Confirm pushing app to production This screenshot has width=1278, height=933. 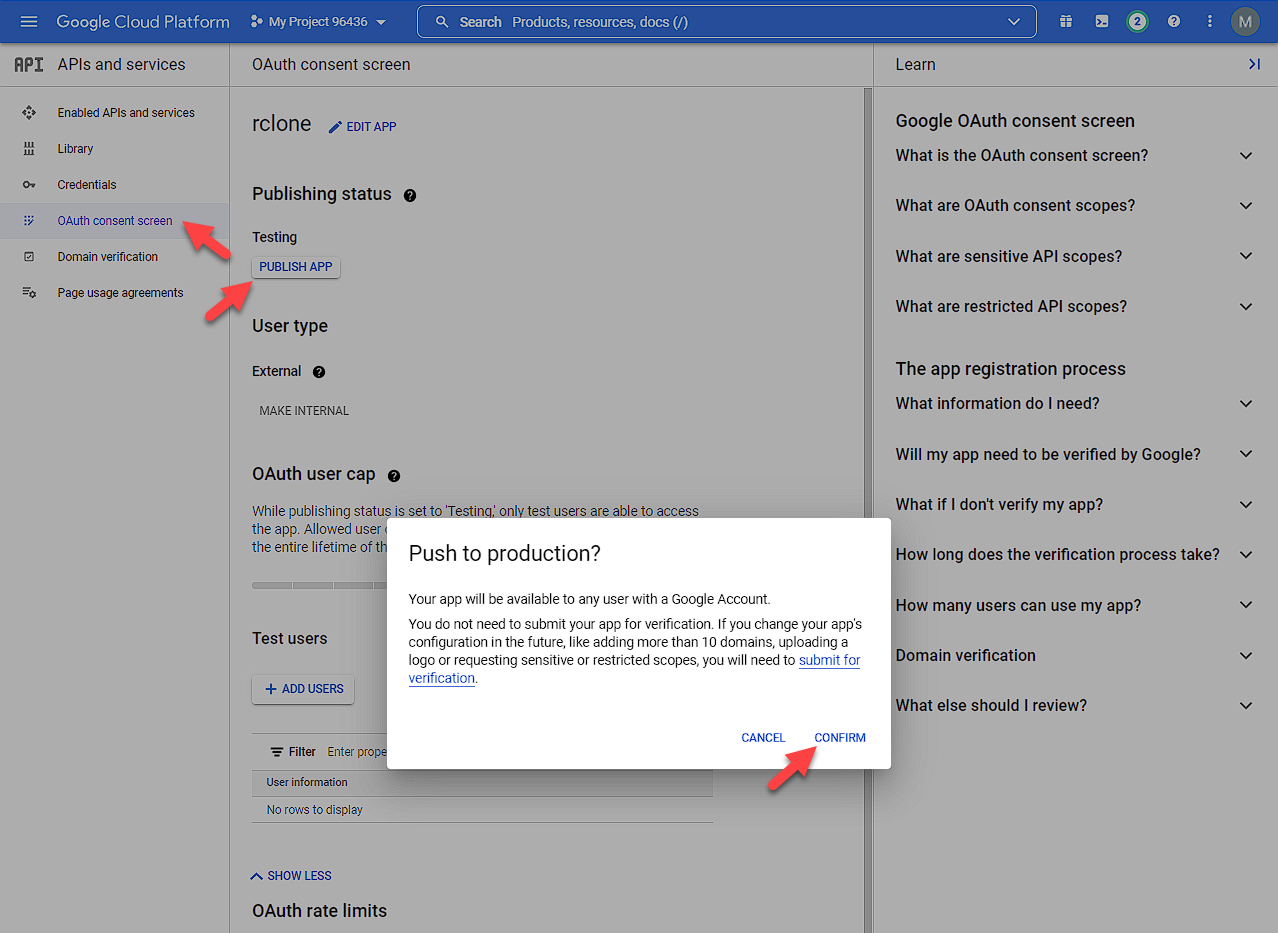click(x=840, y=738)
